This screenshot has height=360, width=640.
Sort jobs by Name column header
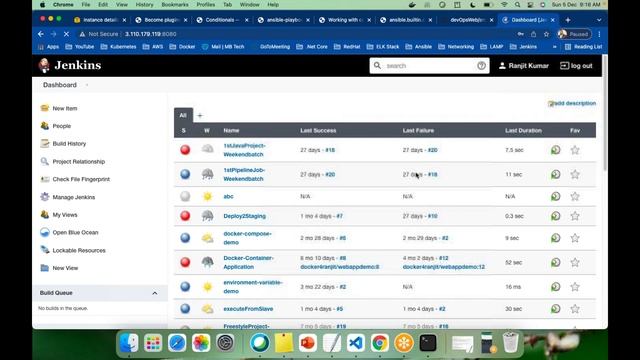coord(231,131)
